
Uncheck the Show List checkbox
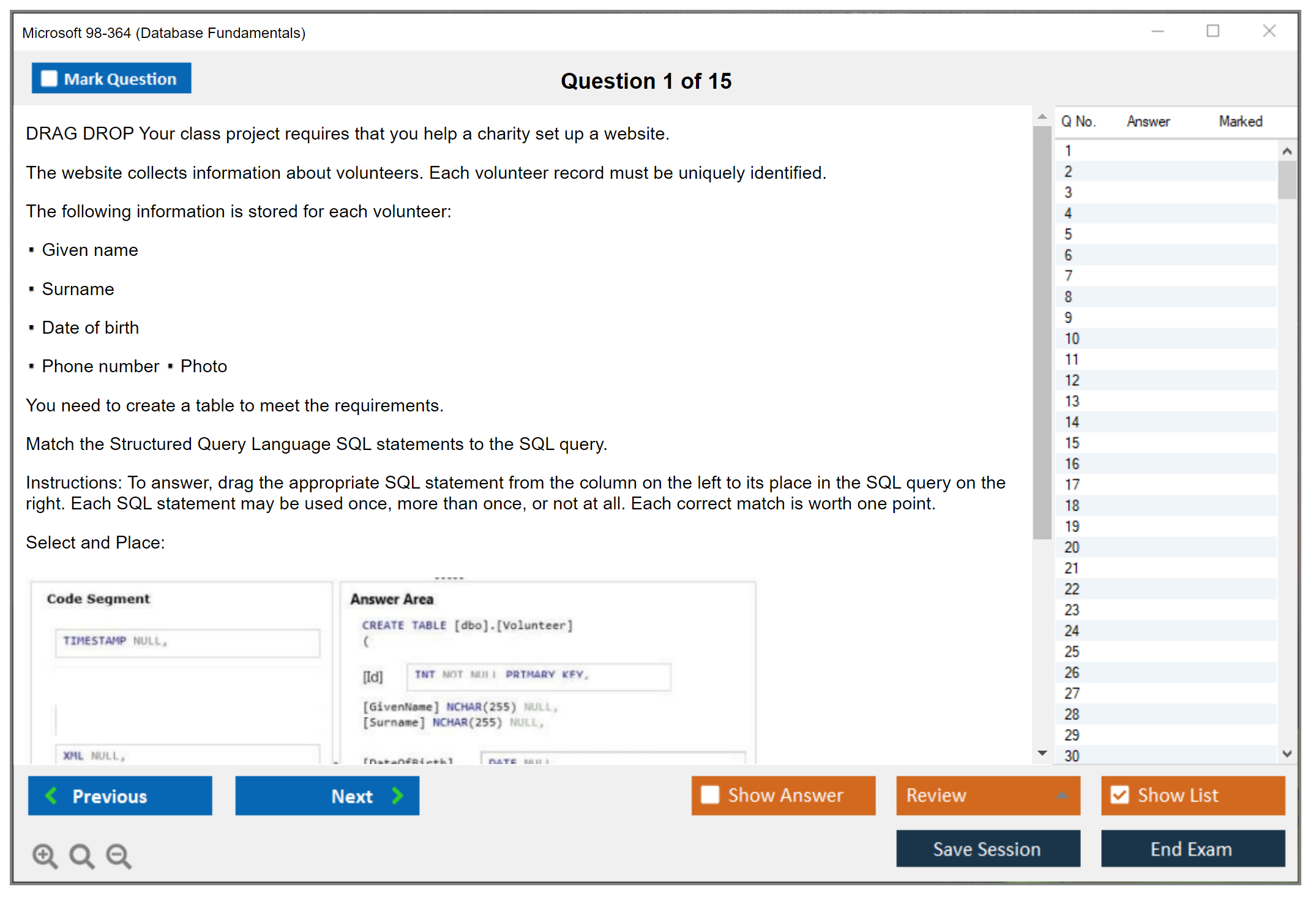point(1120,795)
